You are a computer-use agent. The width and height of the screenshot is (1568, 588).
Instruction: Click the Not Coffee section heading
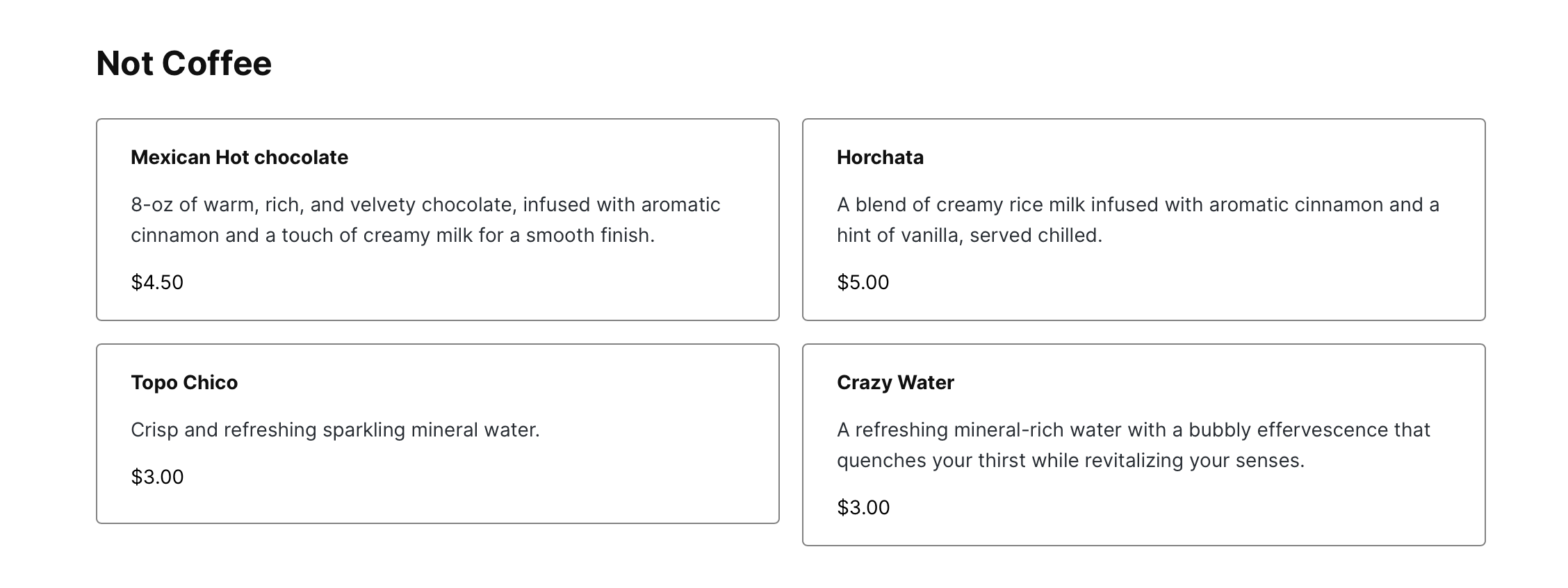[184, 63]
